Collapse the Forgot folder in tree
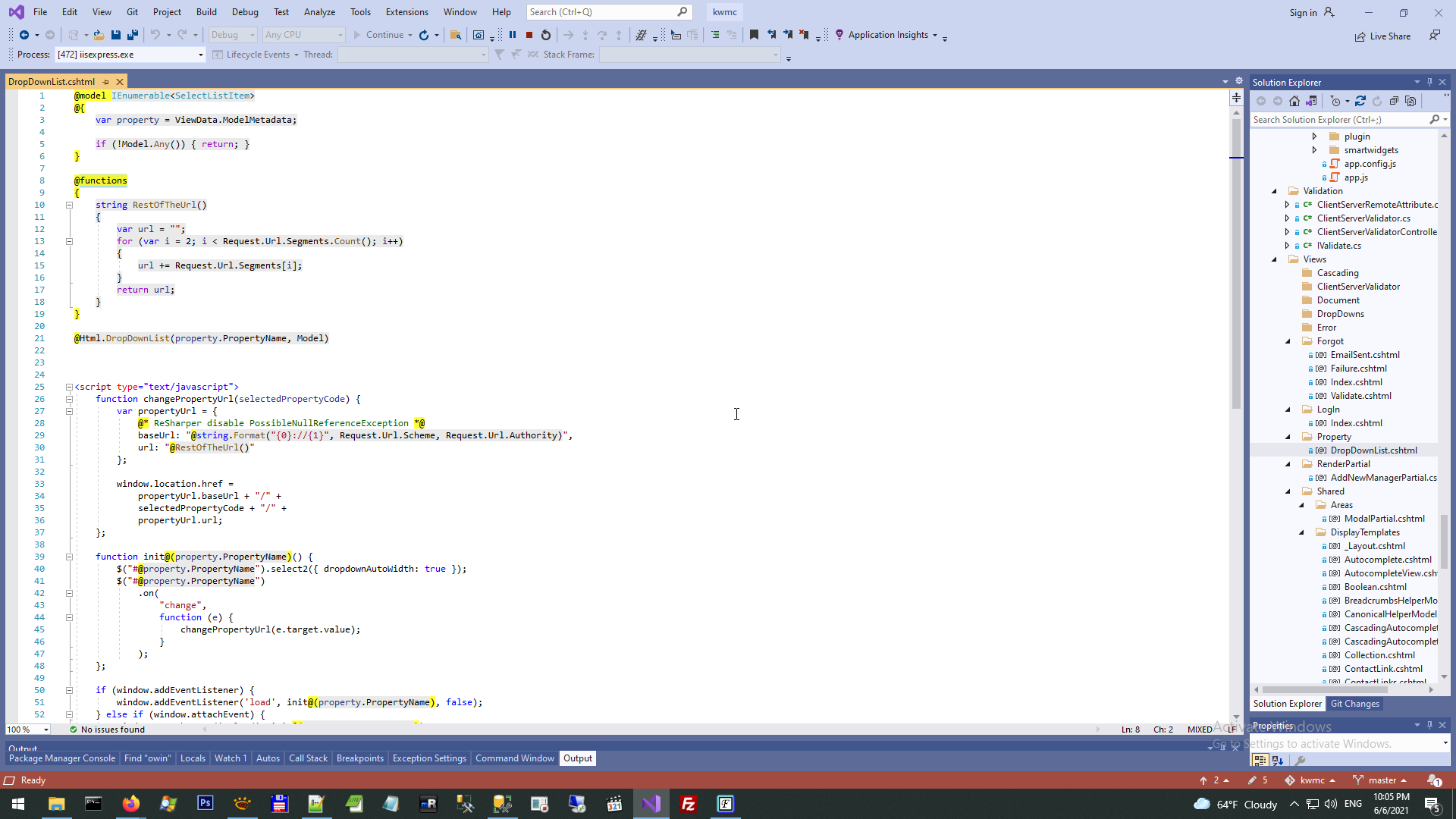 [x=1288, y=341]
